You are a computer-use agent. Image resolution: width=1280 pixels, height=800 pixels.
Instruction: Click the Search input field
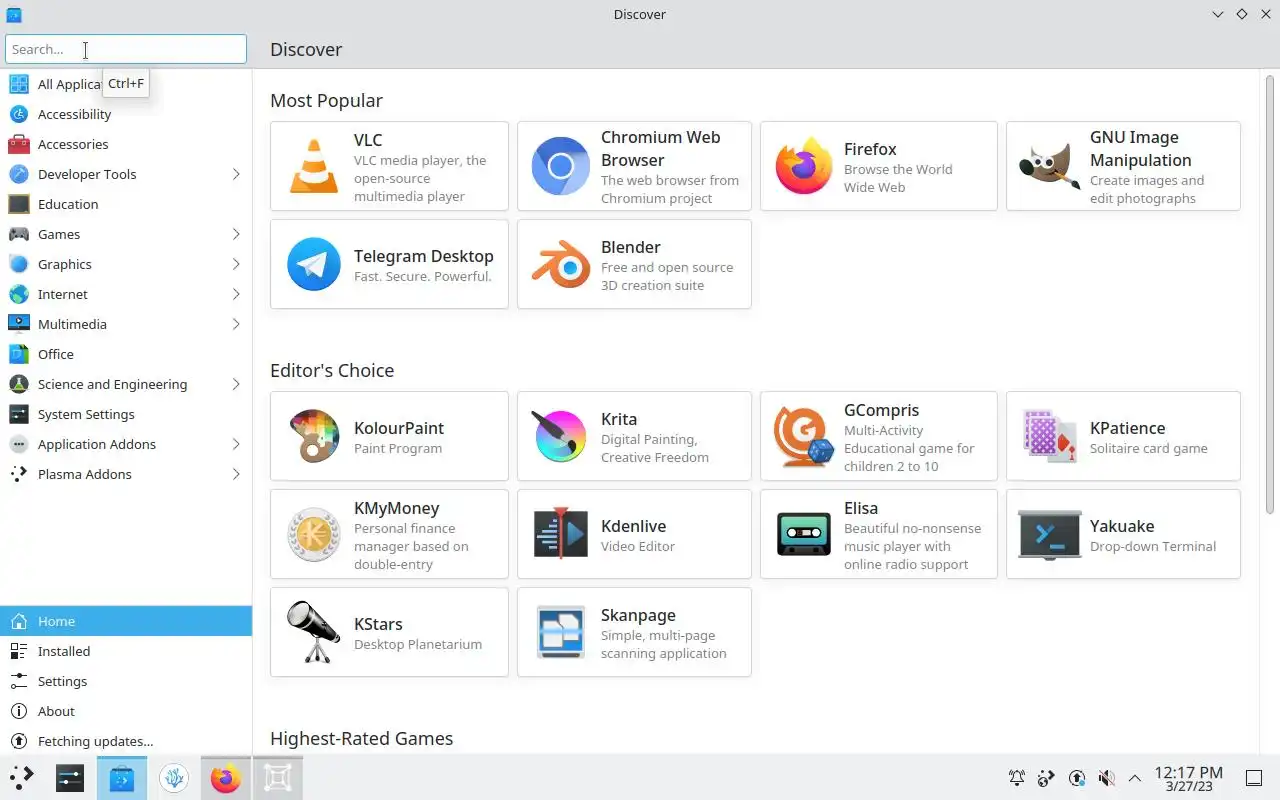[126, 49]
